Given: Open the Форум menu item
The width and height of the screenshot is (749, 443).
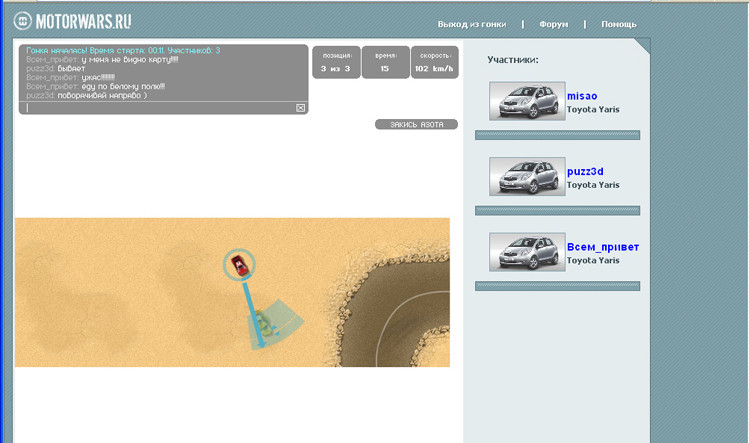Looking at the screenshot, I should pos(553,24).
